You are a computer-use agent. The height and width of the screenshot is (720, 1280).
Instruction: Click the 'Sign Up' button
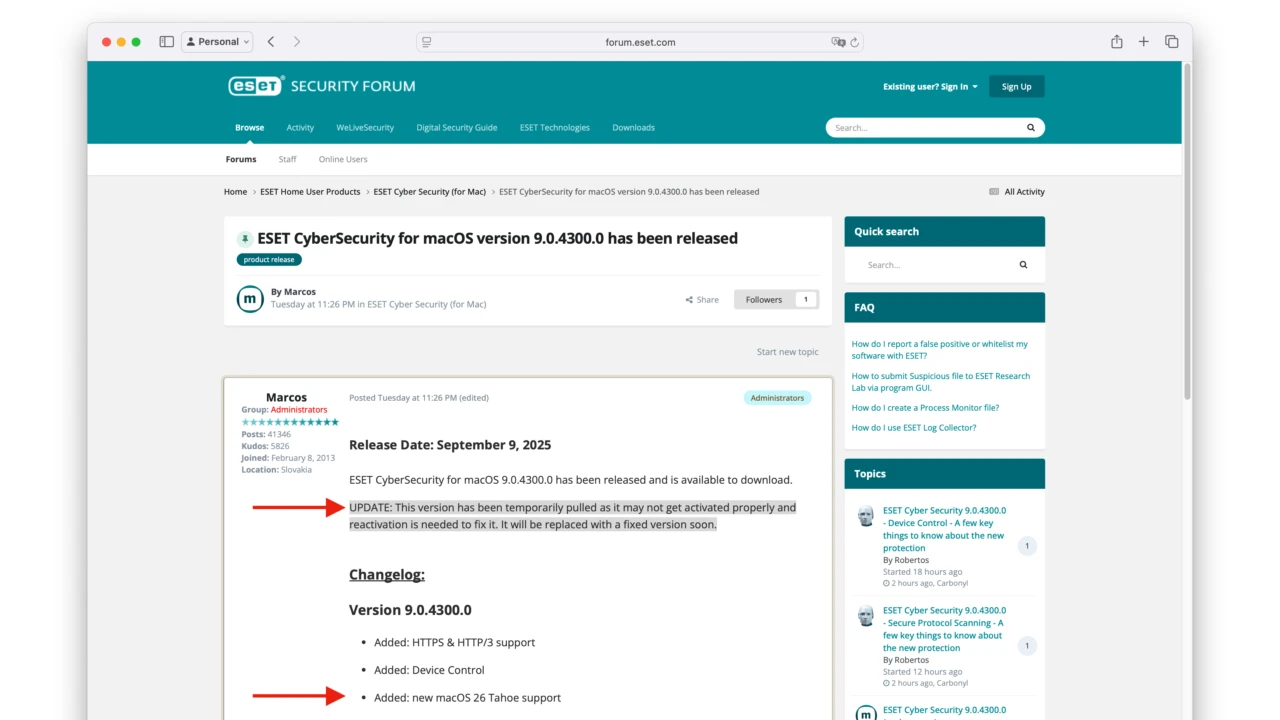[x=1016, y=86]
